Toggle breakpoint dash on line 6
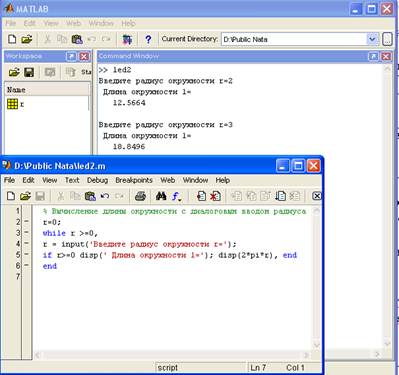This screenshot has width=399, height=375. click(x=27, y=266)
